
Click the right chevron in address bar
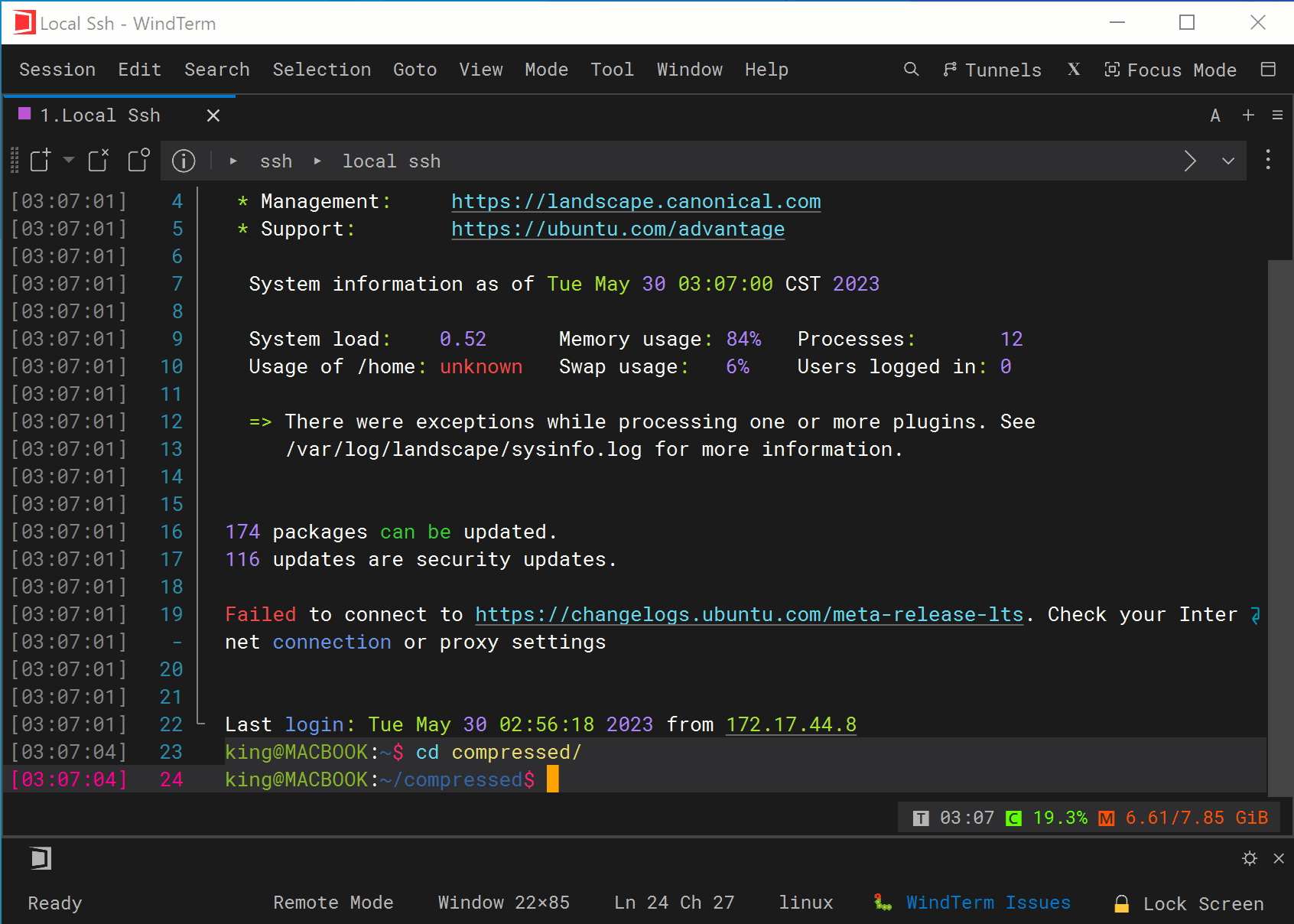point(1190,161)
